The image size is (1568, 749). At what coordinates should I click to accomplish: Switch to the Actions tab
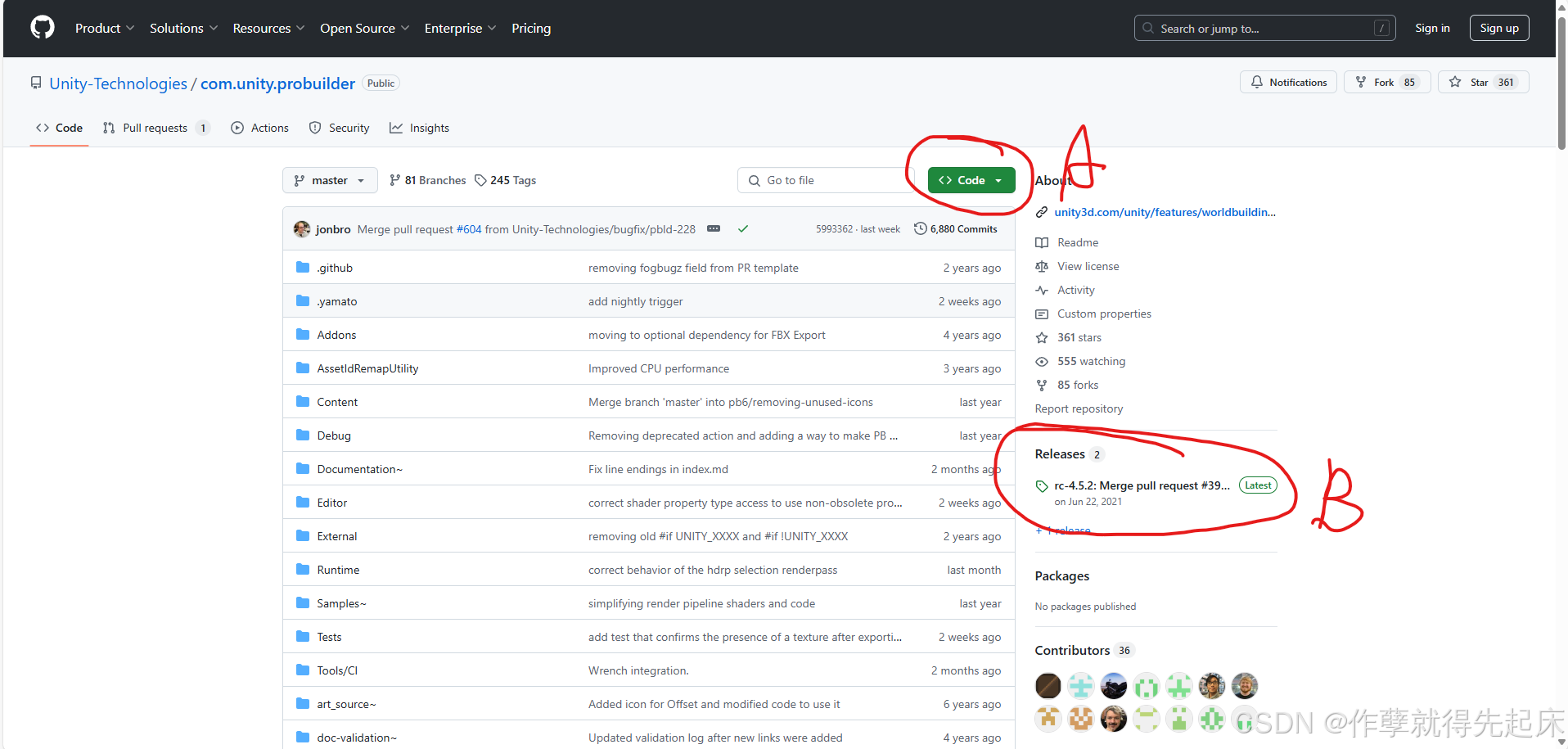coord(259,128)
